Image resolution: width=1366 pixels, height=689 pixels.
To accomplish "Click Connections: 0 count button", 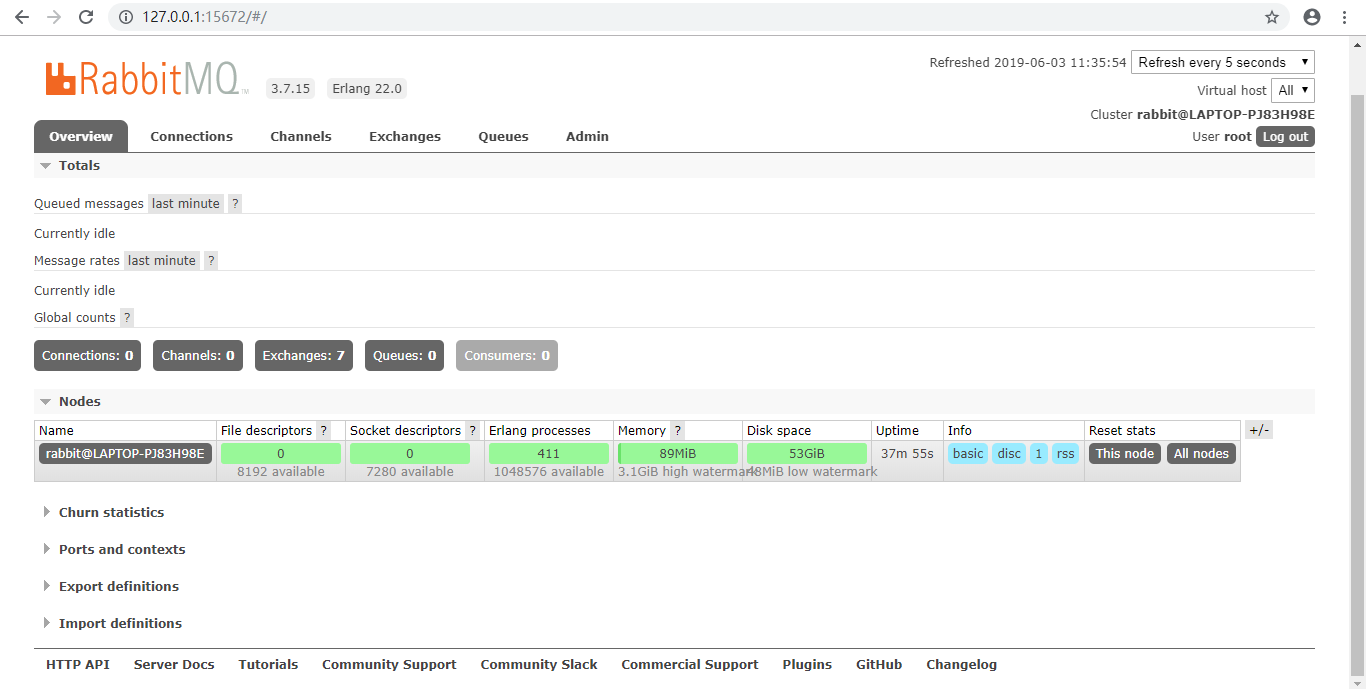I will tap(88, 355).
